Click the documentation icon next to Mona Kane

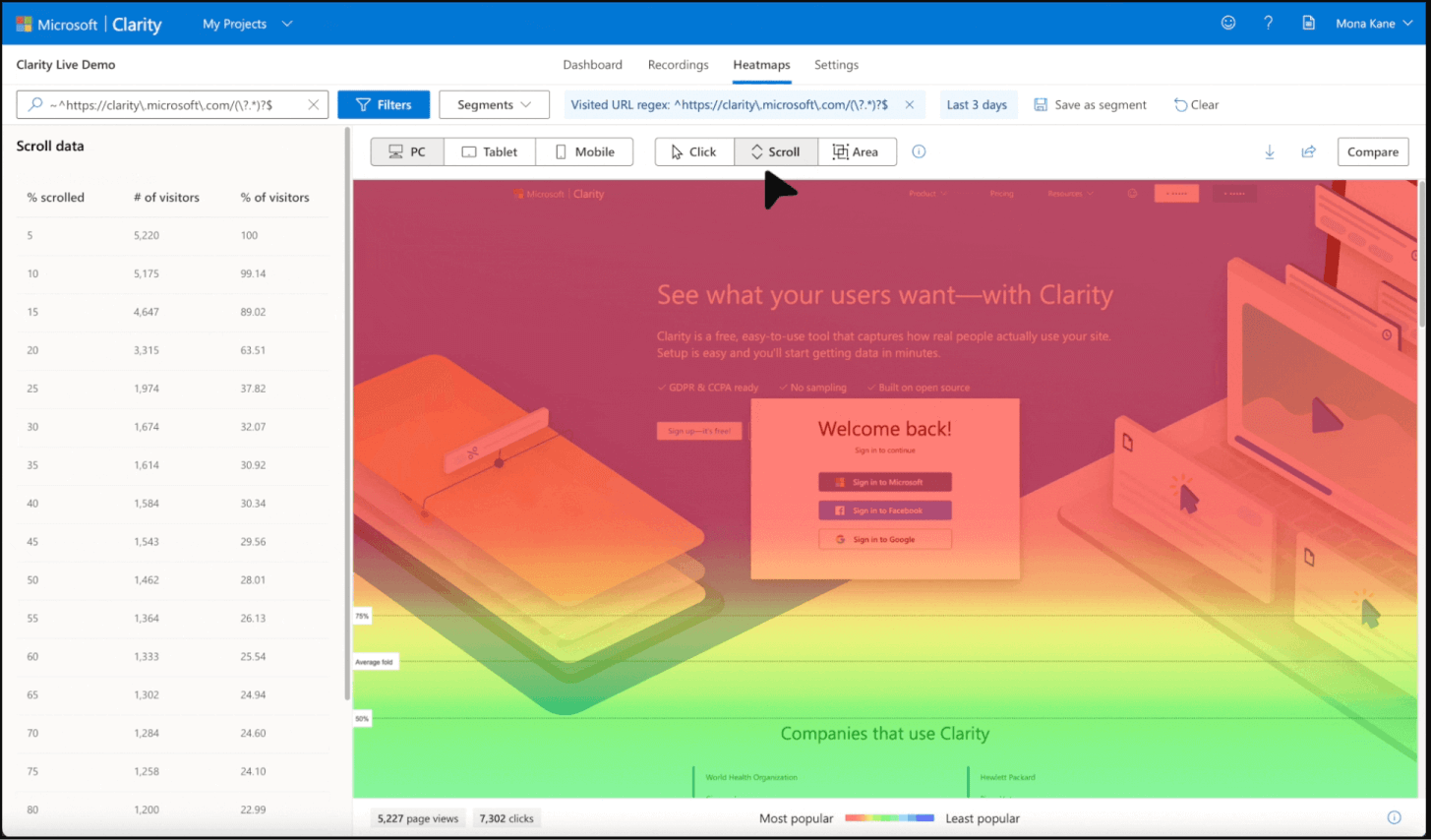click(x=1308, y=22)
